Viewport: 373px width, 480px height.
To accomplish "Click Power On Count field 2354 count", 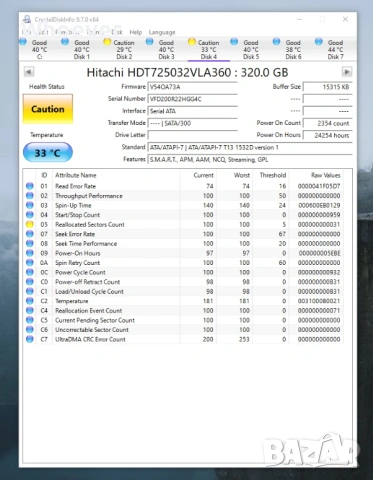I will pos(327,123).
